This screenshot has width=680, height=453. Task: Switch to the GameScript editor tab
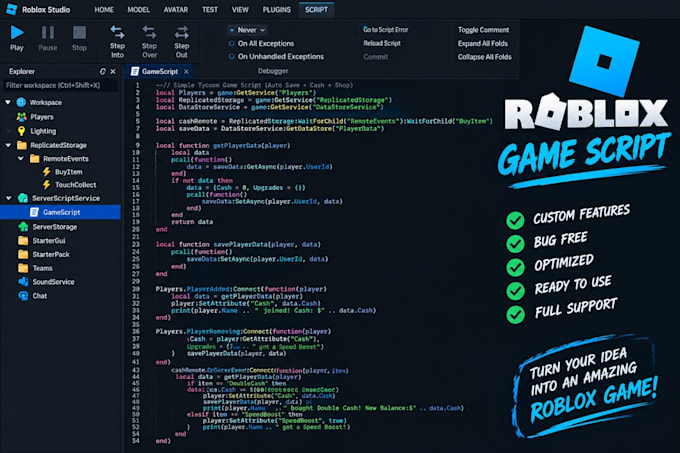tap(160, 72)
